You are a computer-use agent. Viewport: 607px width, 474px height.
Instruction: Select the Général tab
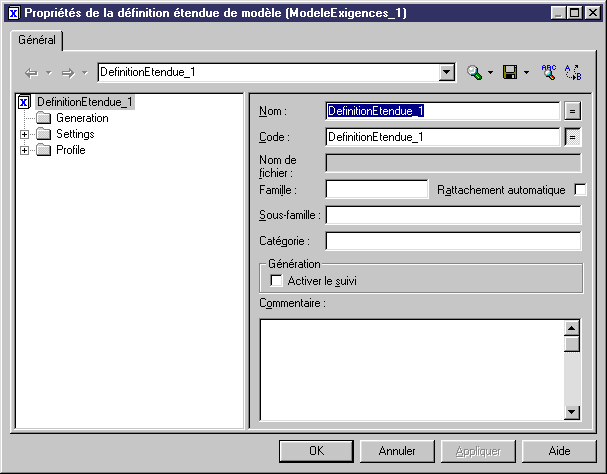37,40
